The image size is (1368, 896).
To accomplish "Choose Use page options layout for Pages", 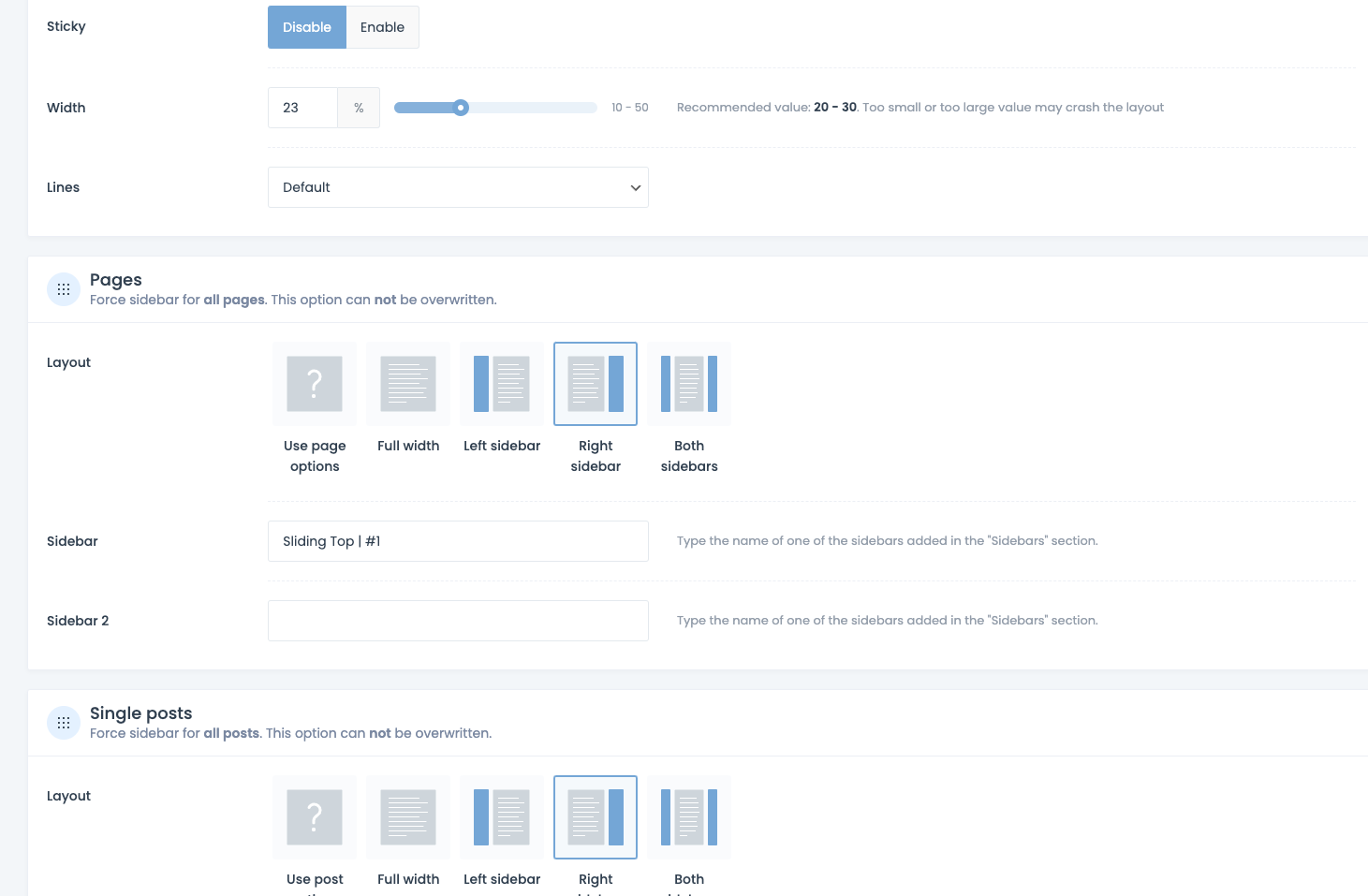I will (x=315, y=384).
